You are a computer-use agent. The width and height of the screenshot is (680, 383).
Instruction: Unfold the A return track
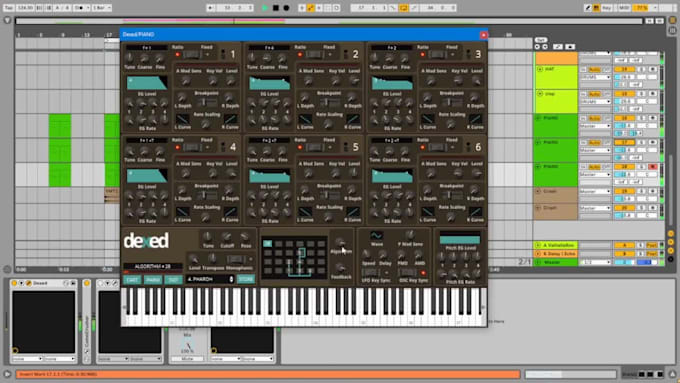tap(538, 246)
